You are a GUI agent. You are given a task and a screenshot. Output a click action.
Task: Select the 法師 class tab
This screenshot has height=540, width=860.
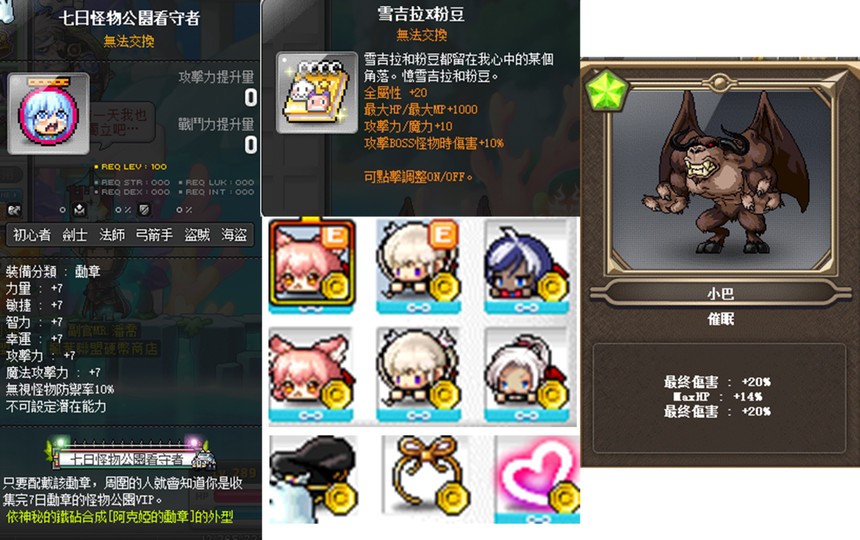[x=112, y=235]
